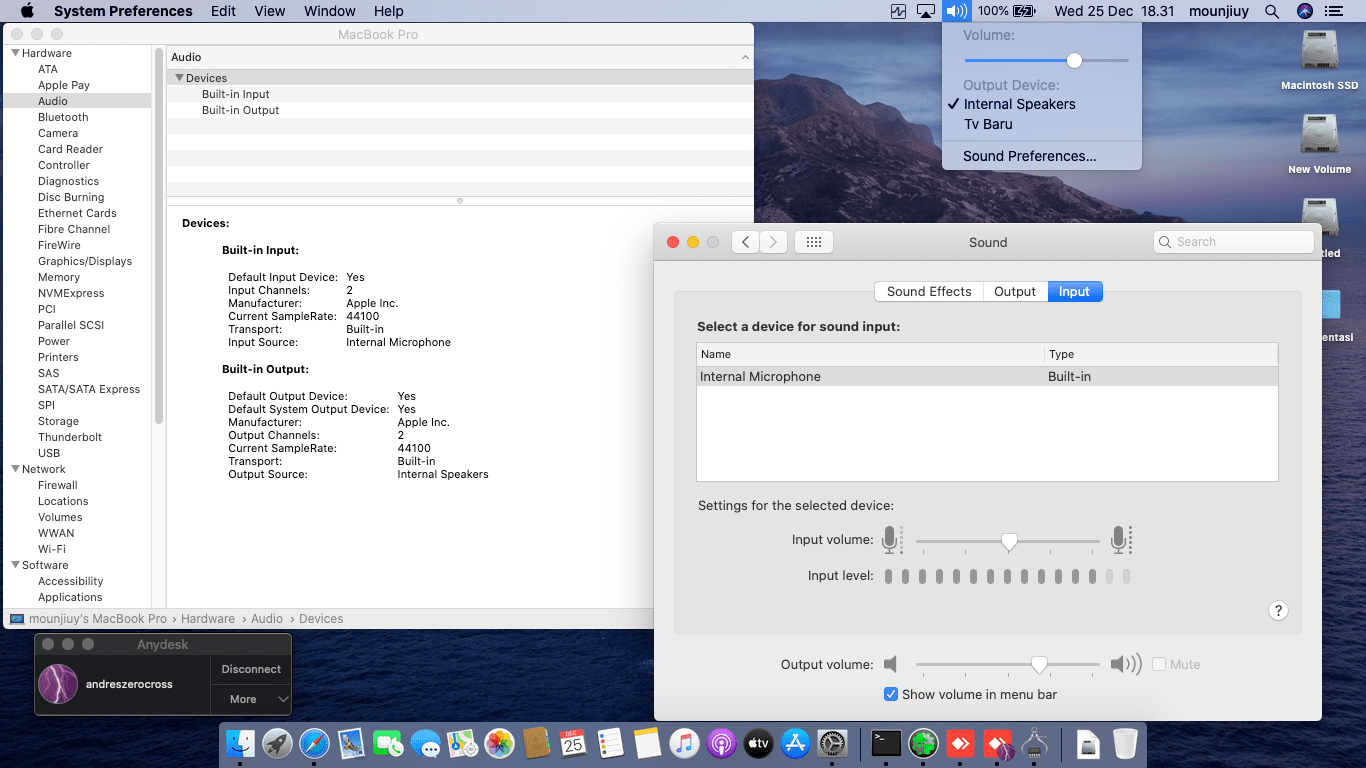This screenshot has height=768, width=1366.
Task: Adjust the Input volume slider
Action: tap(1009, 541)
